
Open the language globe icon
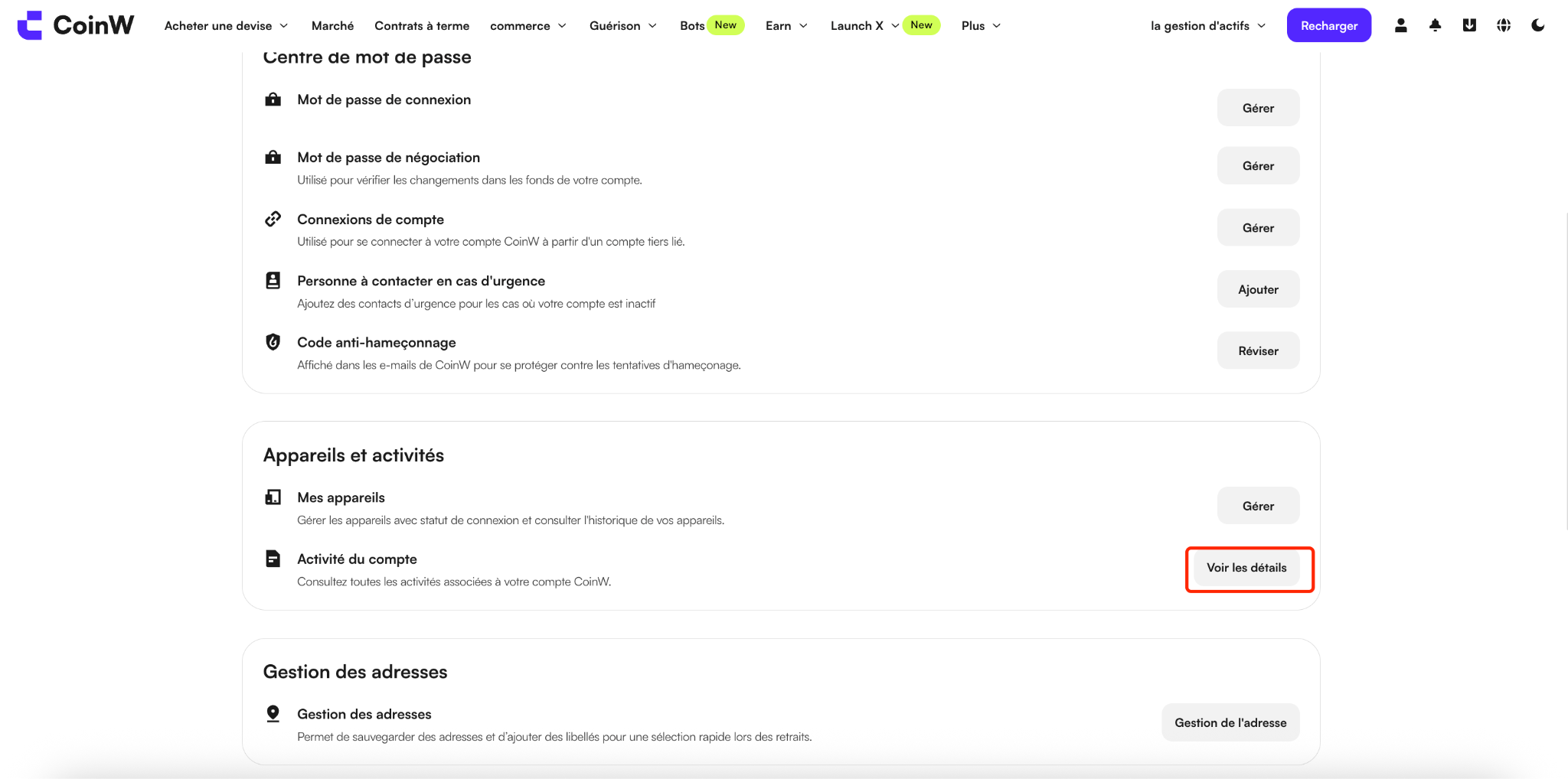tap(1504, 25)
